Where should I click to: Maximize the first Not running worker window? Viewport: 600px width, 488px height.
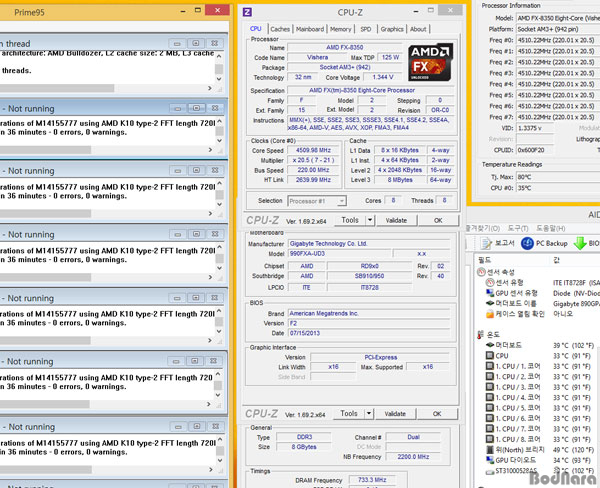(196, 109)
